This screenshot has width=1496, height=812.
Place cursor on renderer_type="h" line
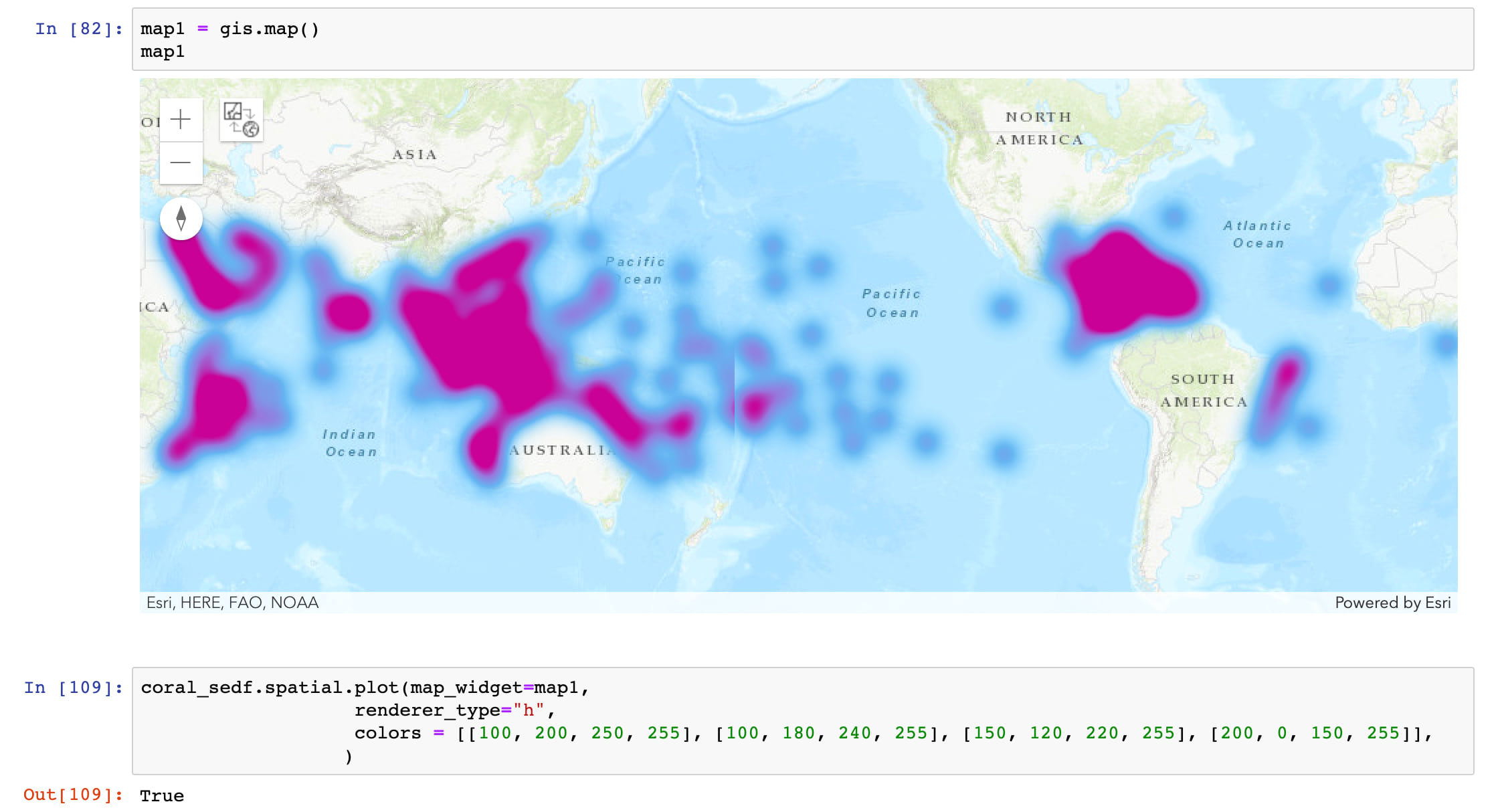[448, 710]
